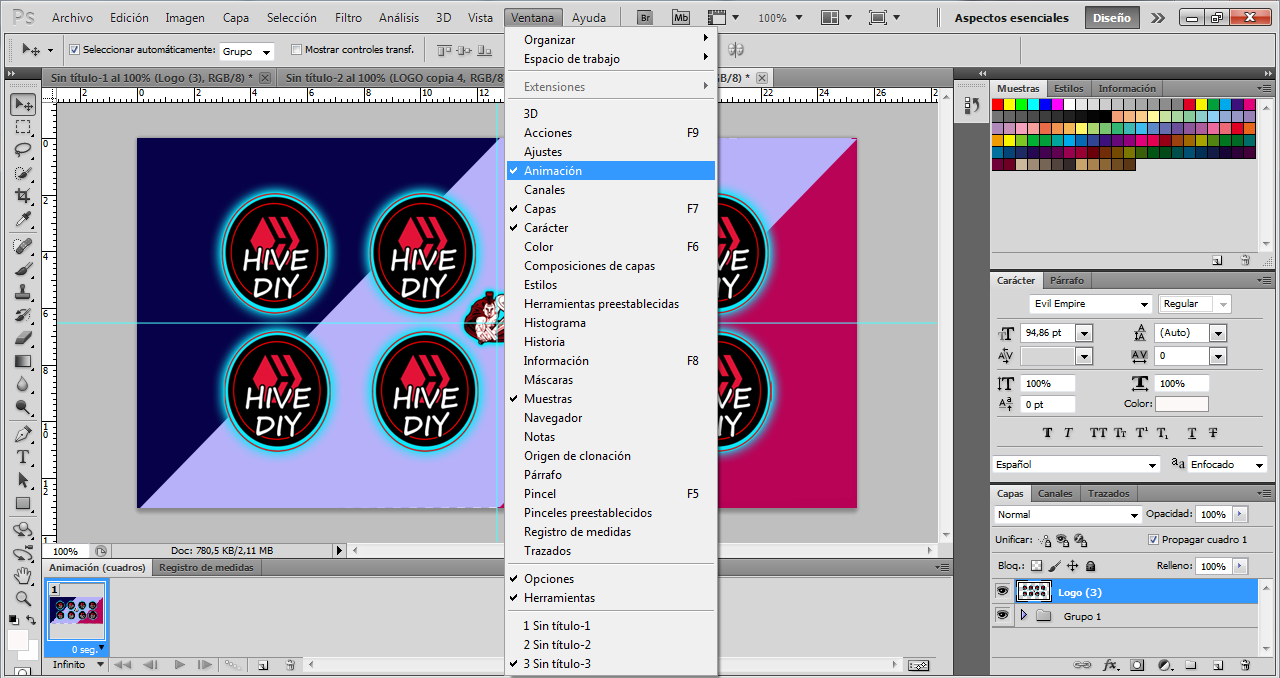Launch Mini Bridge from the application bar
This screenshot has height=678, width=1280.
[x=681, y=18]
